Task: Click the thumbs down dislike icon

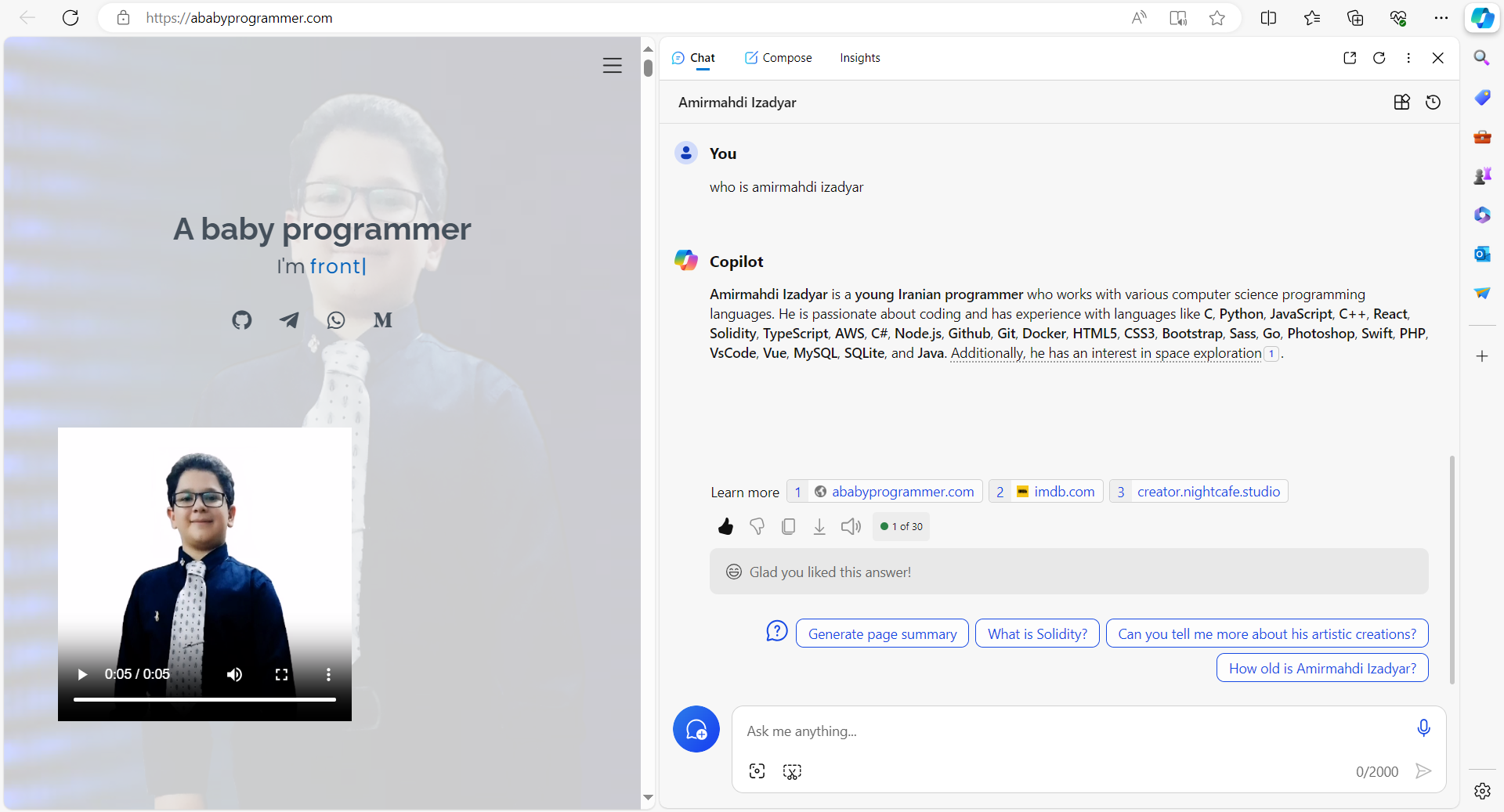Action: 757,526
